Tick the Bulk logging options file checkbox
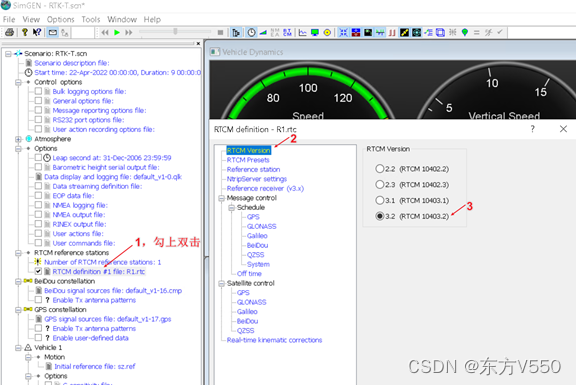 click(x=38, y=91)
